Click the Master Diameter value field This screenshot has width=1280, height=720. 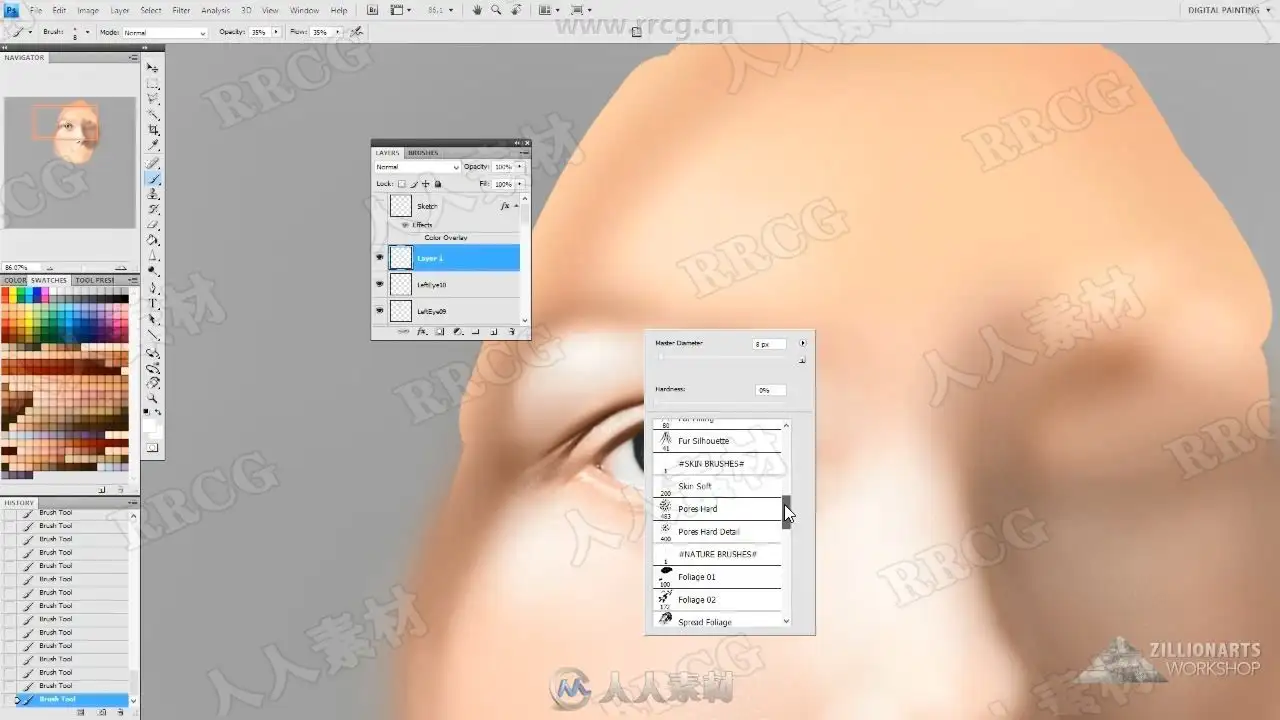coord(769,344)
